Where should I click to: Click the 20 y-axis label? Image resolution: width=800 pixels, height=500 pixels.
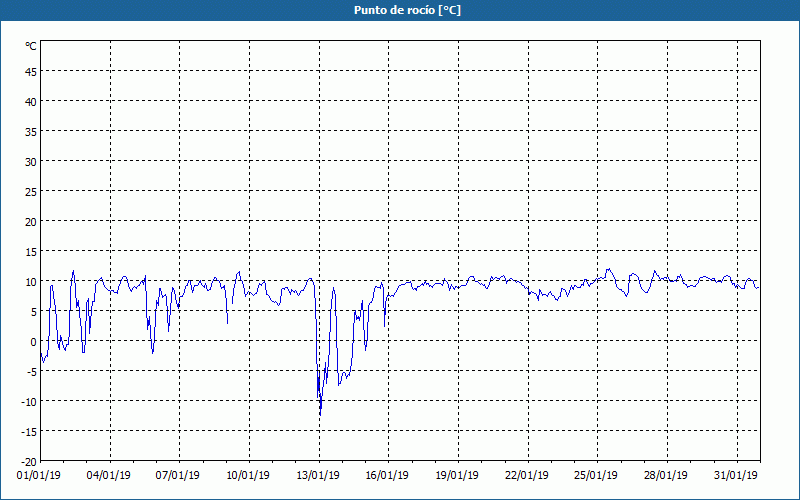31,222
